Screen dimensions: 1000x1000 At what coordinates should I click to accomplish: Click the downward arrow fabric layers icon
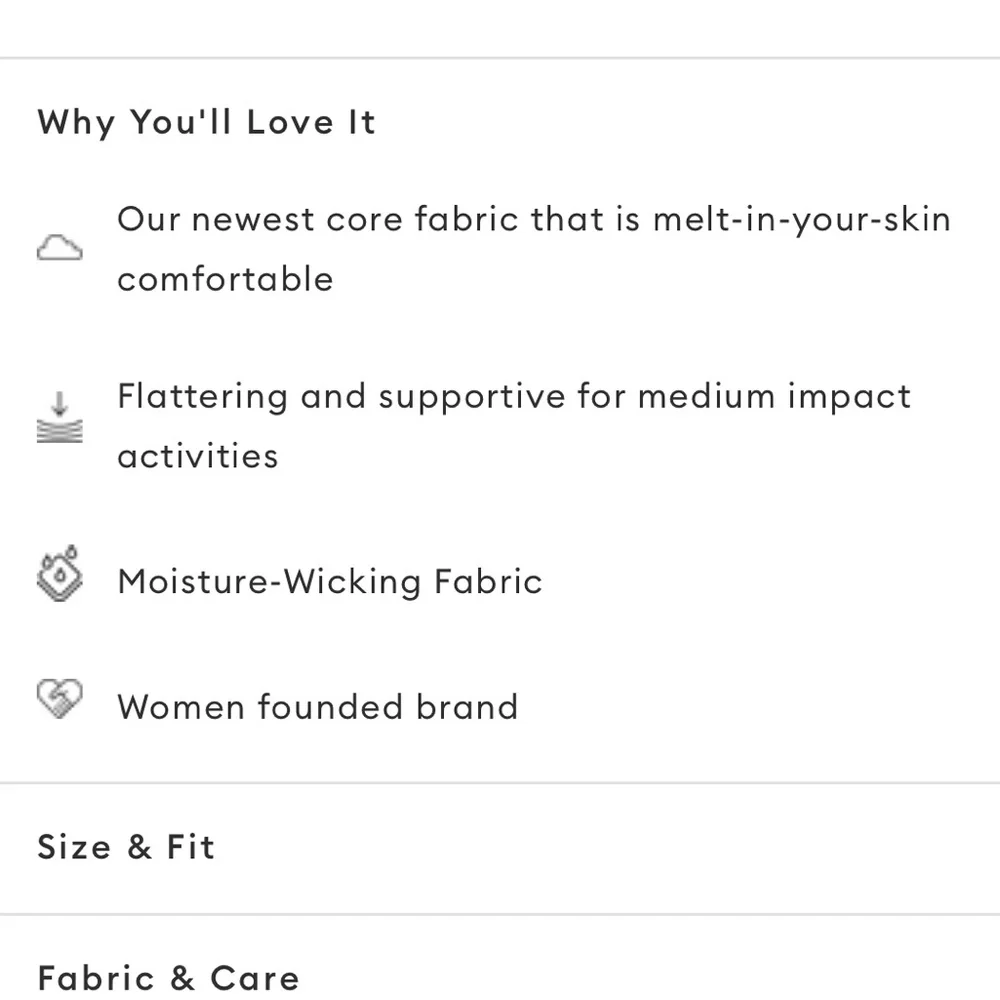click(x=60, y=417)
